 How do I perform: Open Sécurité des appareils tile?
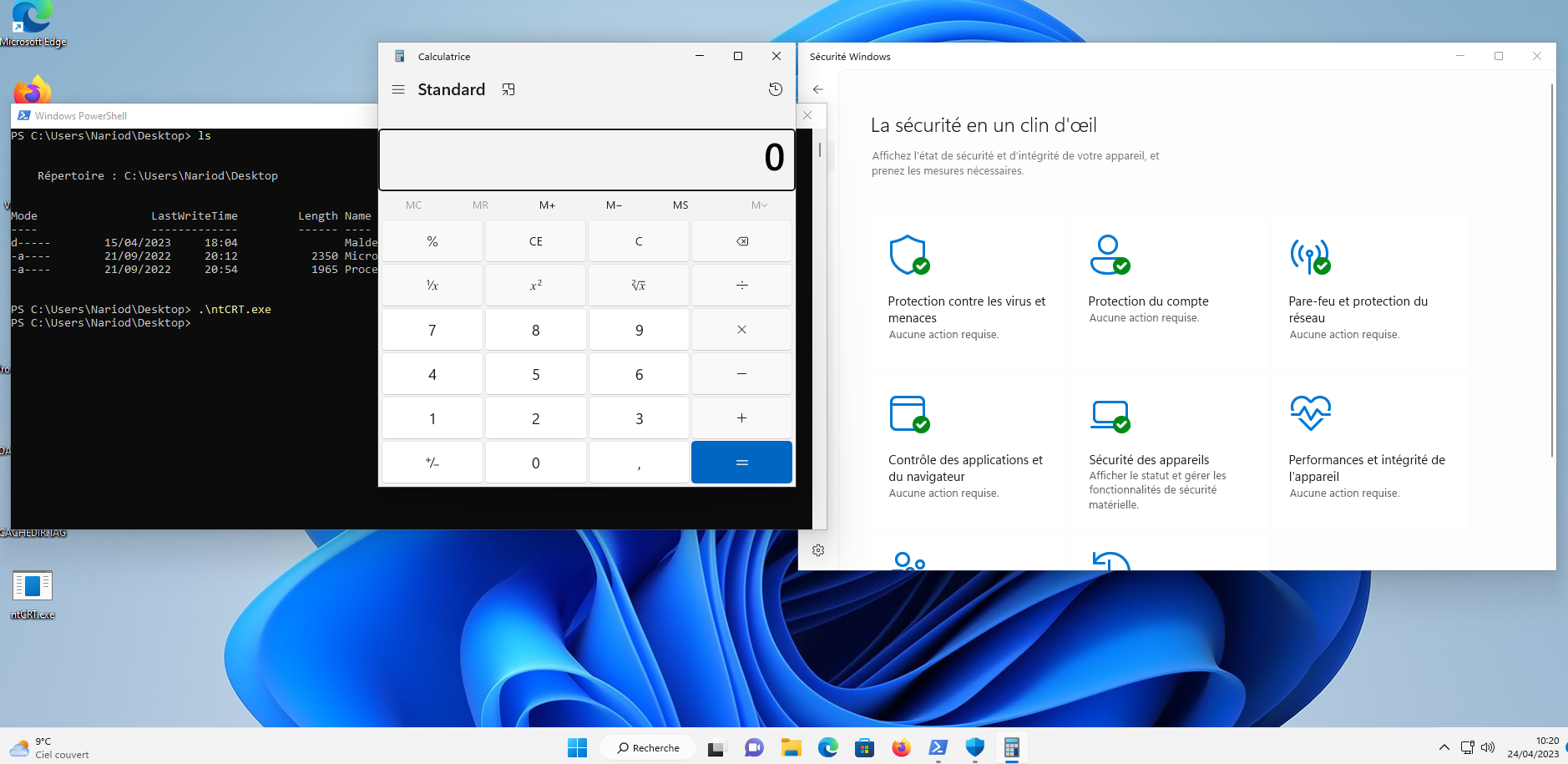1170,452
